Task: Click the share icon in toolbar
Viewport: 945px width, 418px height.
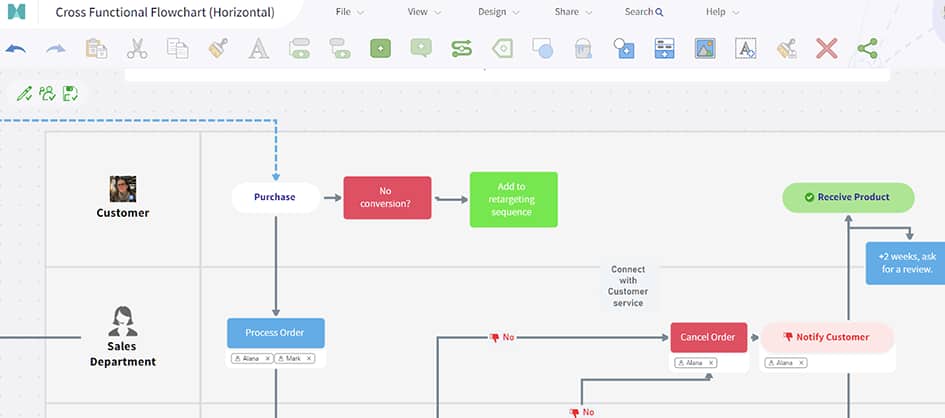Action: [x=867, y=48]
